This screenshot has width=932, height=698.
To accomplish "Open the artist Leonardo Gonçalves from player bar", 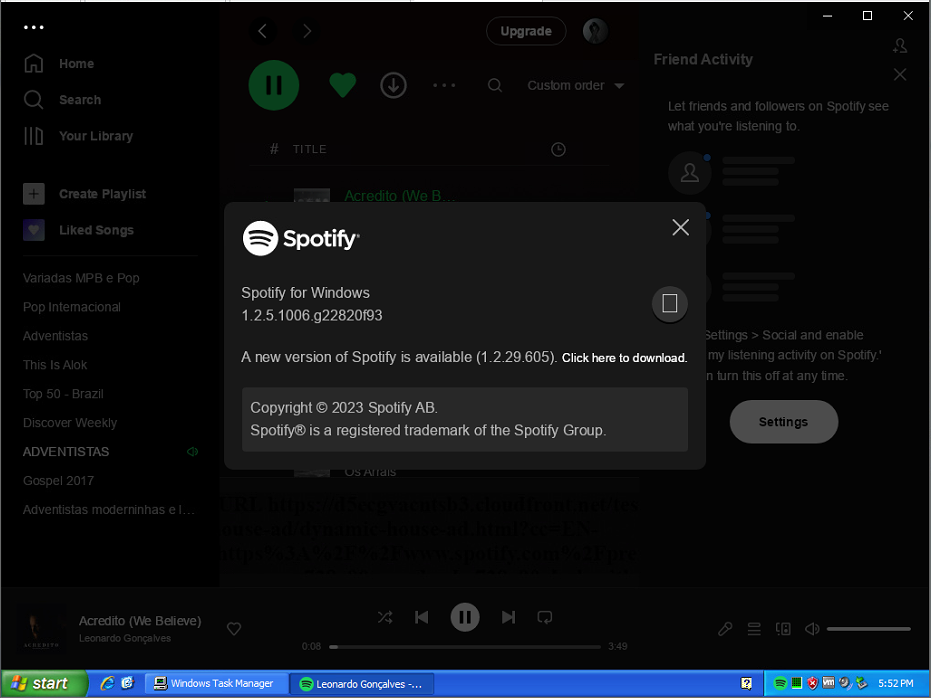I will click(x=125, y=639).
